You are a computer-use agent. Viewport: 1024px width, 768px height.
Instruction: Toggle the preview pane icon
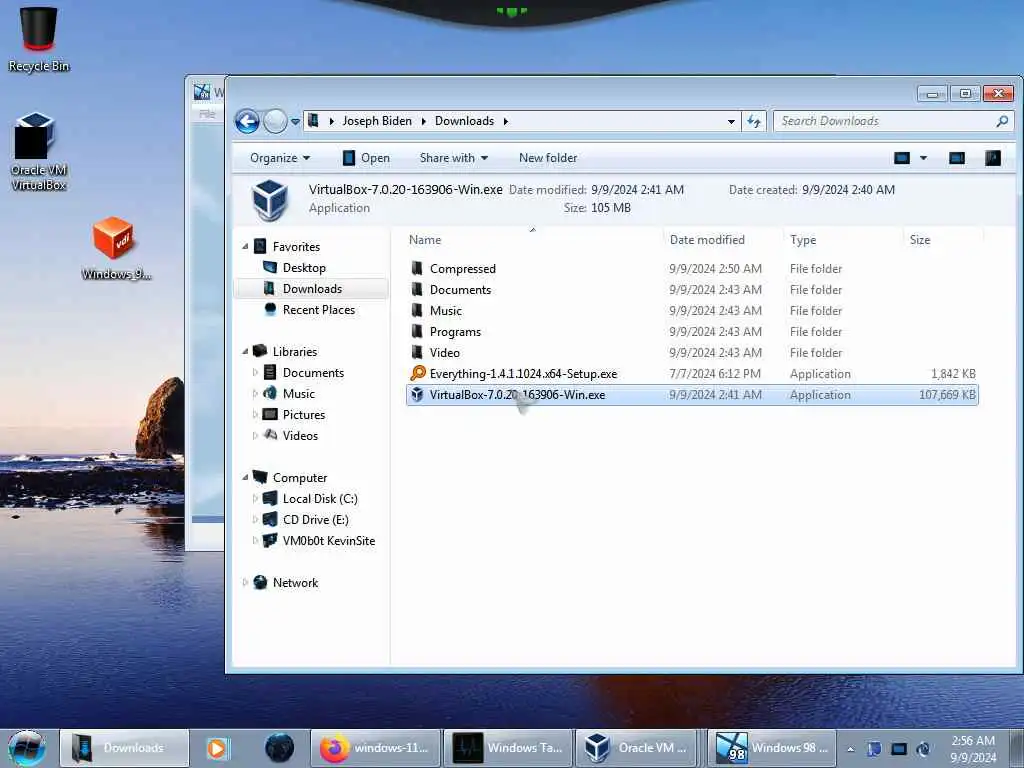(957, 158)
